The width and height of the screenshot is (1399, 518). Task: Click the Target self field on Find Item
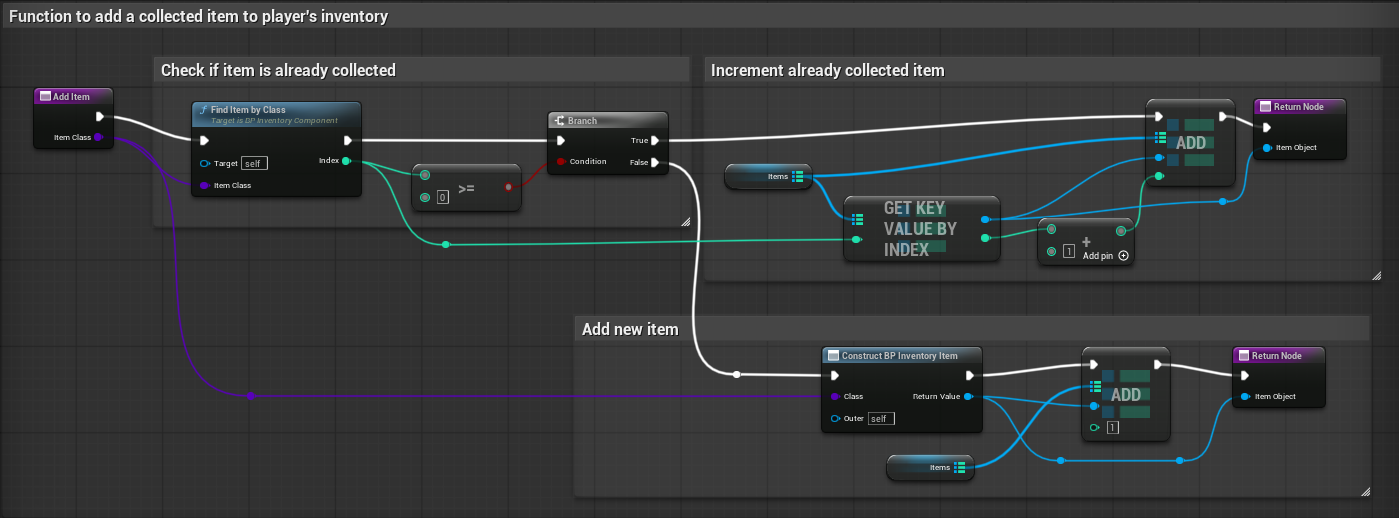coord(254,163)
